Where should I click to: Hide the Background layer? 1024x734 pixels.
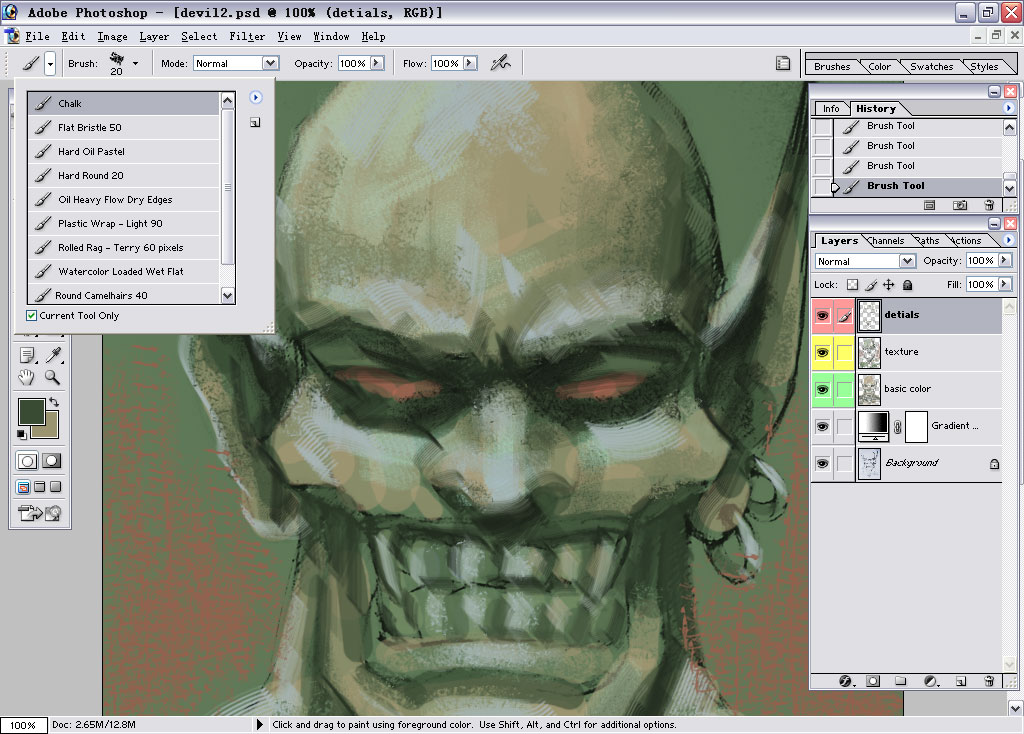click(x=823, y=464)
